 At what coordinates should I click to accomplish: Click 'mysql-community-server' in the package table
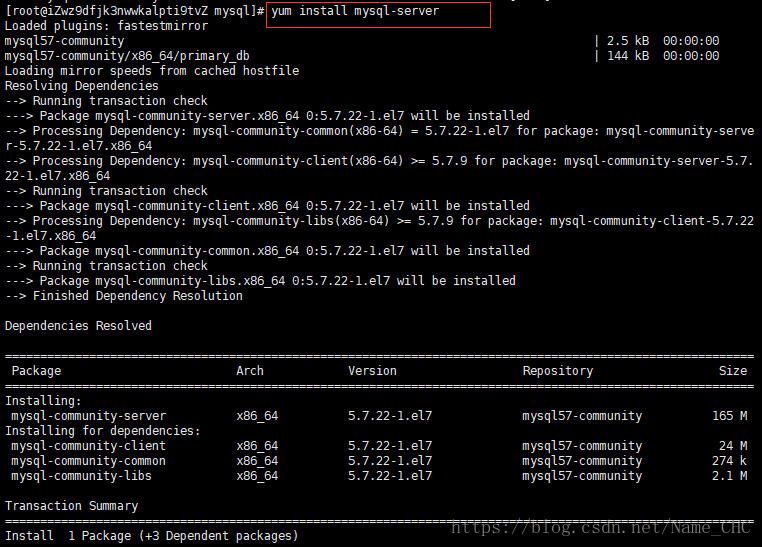[x=89, y=416]
